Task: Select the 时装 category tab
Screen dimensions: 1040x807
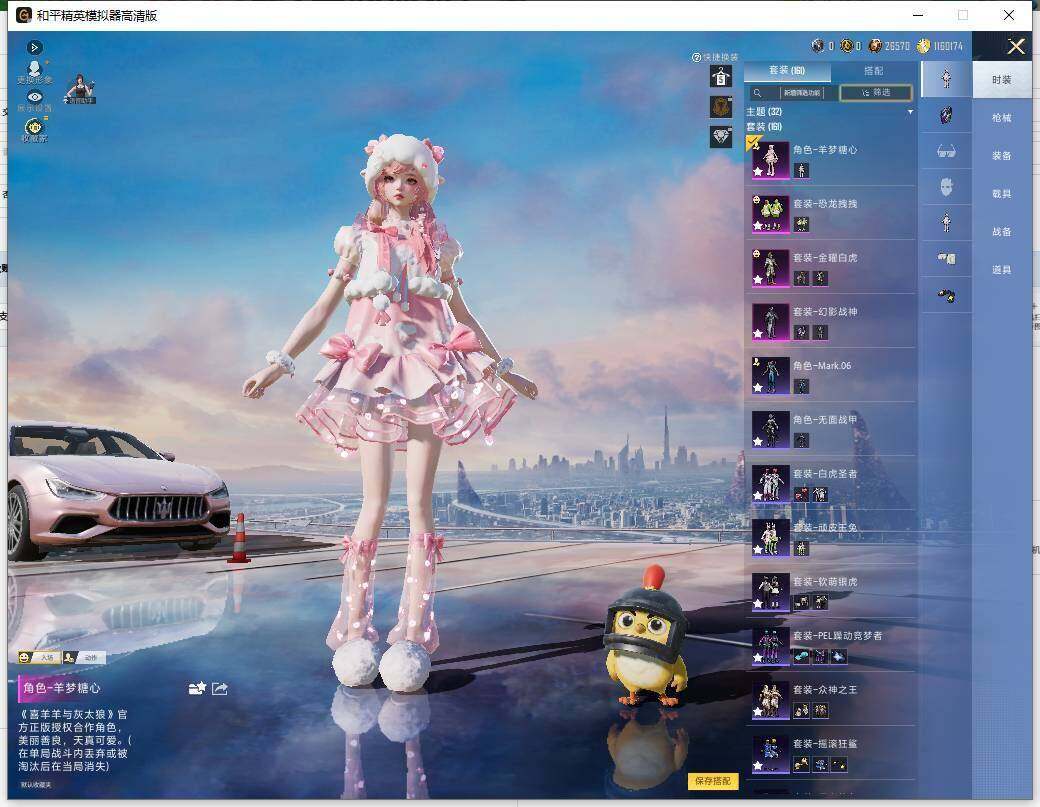Action: tap(1002, 80)
